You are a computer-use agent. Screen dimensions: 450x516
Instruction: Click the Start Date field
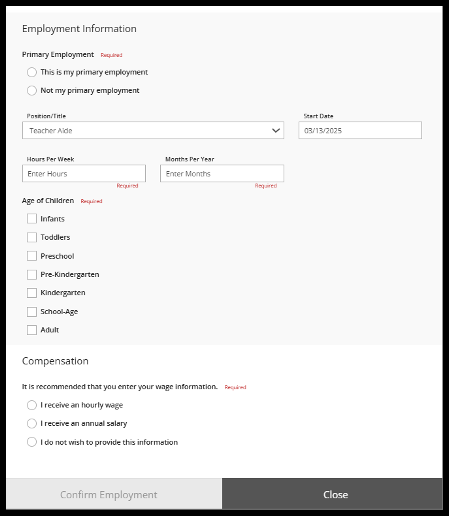click(360, 130)
